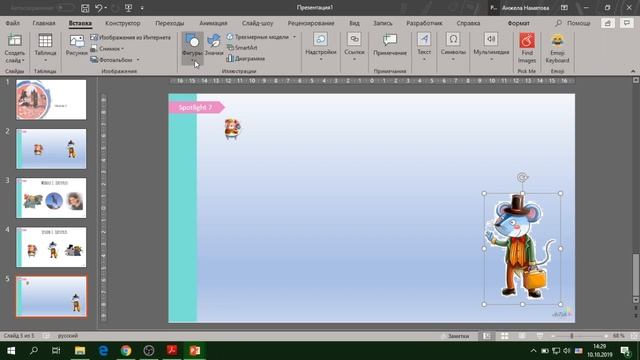This screenshot has height=360, width=640.
Task: Collapse the ribbon with the chevron
Action: click(633, 71)
